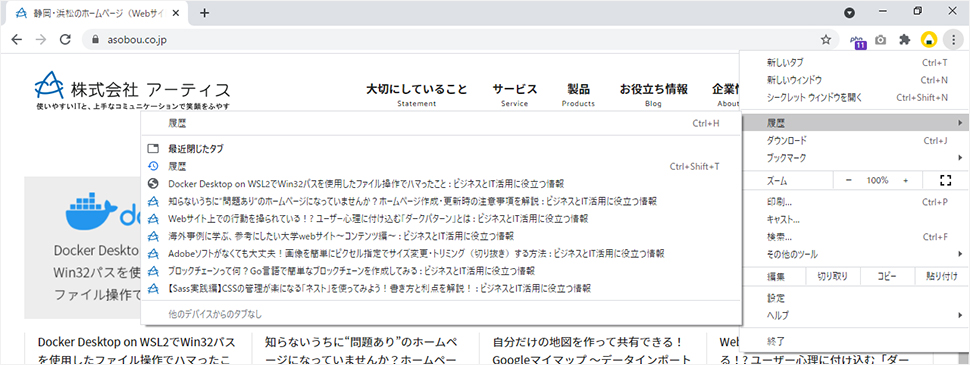Expand the その他のツール submenu

point(854,254)
